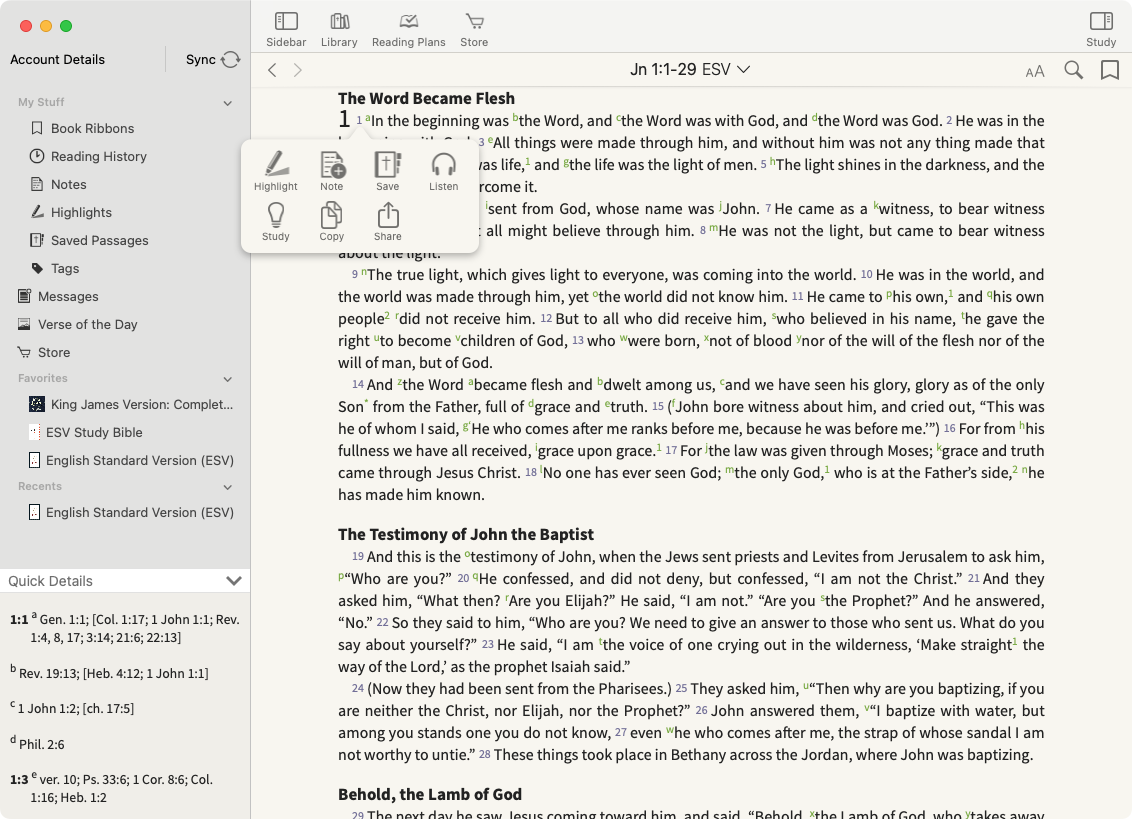
Task: Click verse number 1 in John
Action: pyautogui.click(x=359, y=121)
